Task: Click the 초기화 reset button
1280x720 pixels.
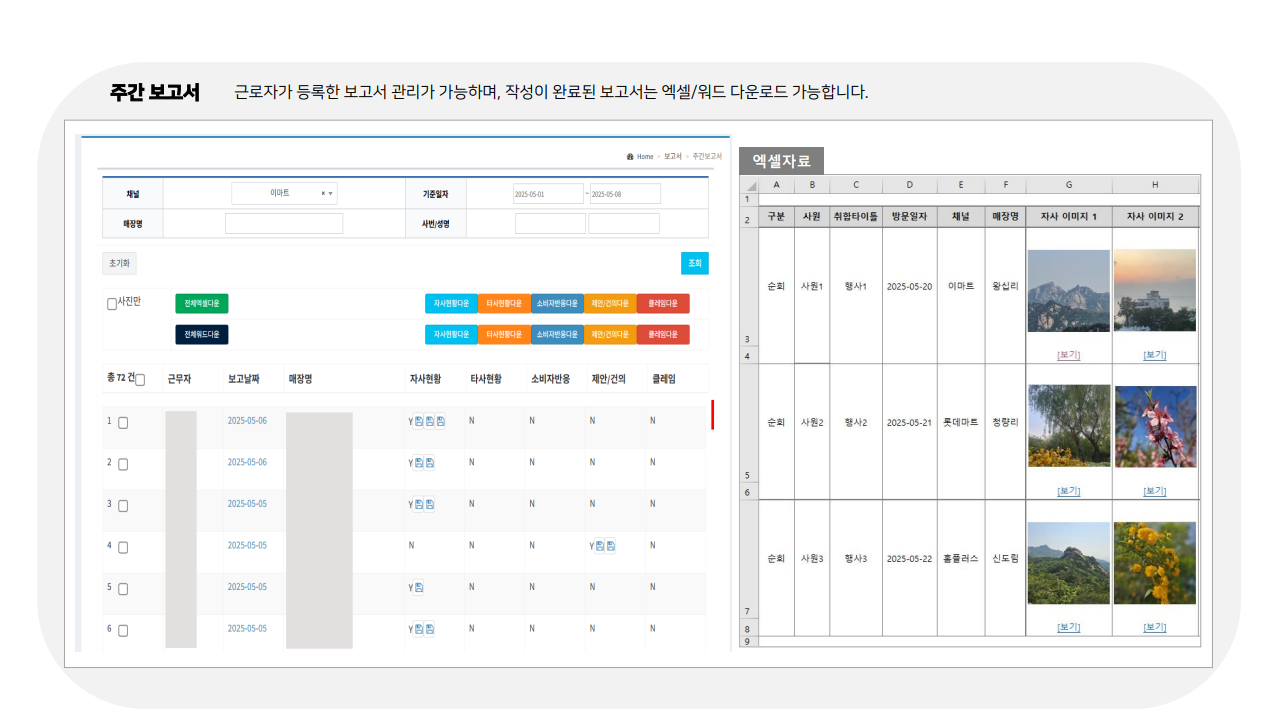Action: [x=121, y=262]
